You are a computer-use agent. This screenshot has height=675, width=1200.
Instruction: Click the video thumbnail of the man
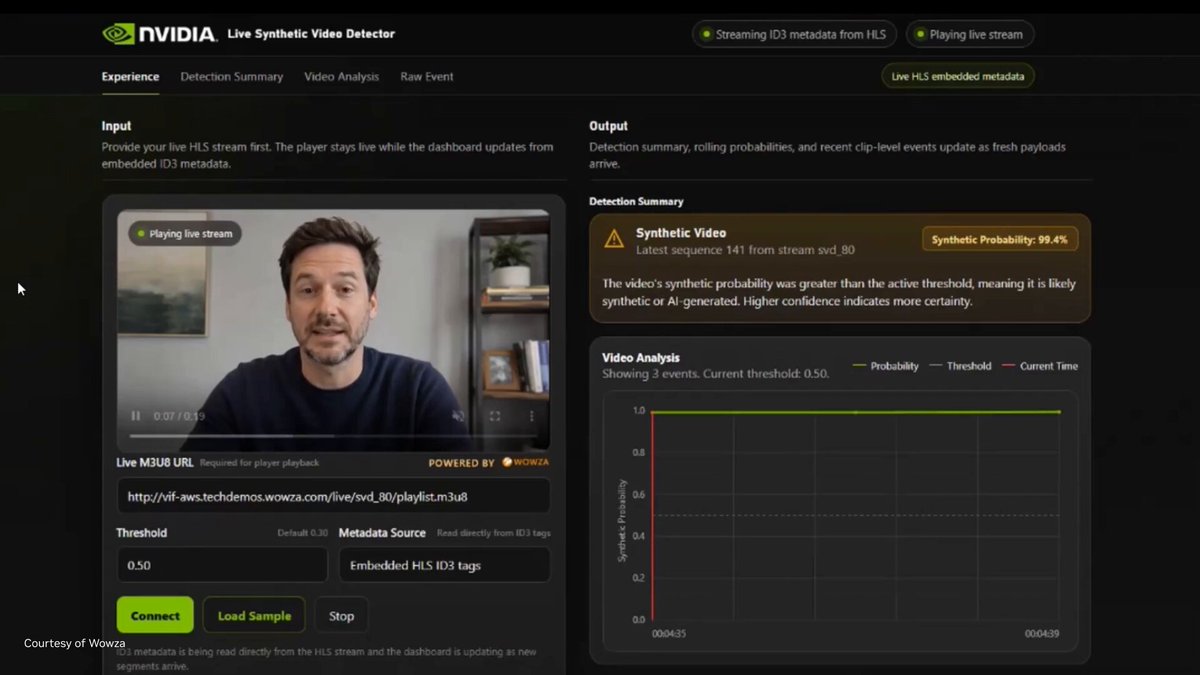click(333, 330)
